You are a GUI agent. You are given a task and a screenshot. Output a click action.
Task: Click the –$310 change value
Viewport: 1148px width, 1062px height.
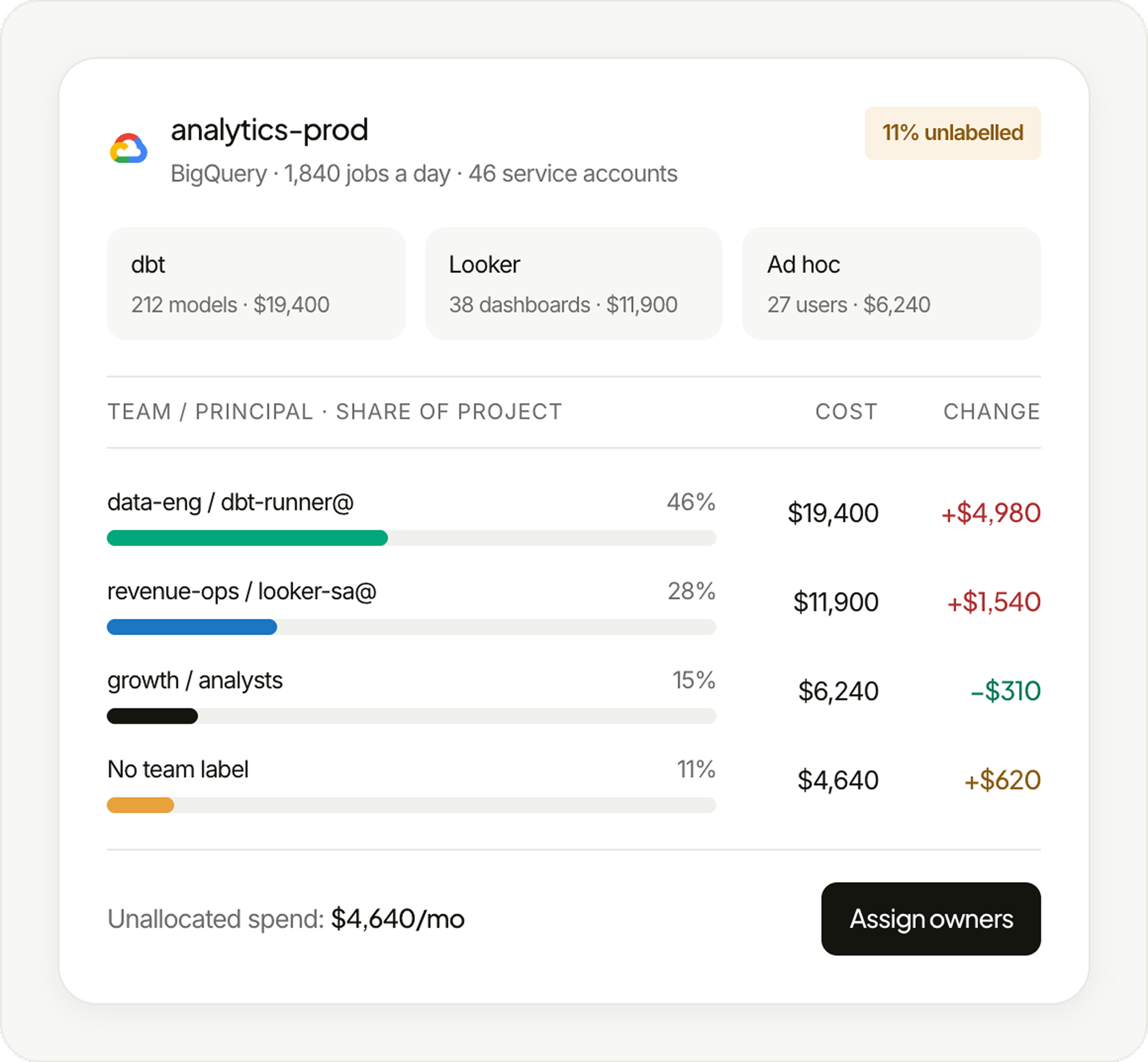pos(1005,691)
